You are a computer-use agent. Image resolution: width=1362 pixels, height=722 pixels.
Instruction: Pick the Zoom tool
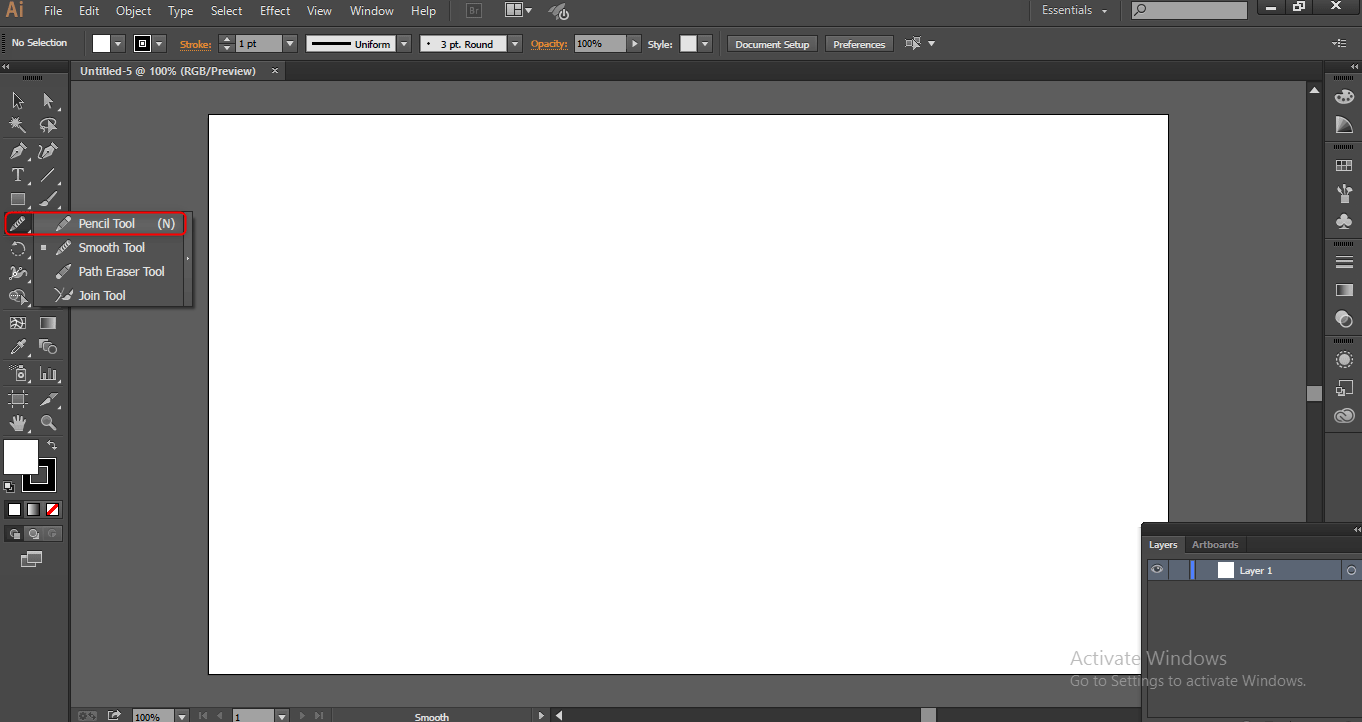(48, 422)
